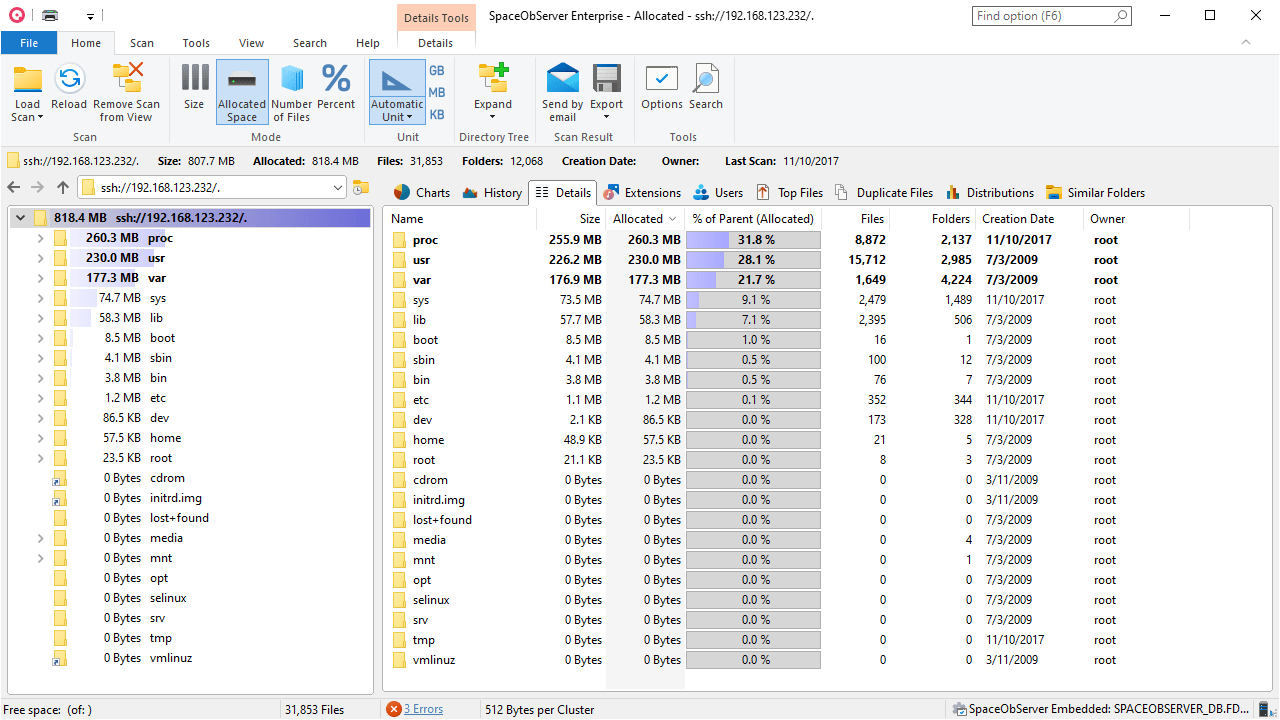This screenshot has width=1280, height=720.
Task: Open the File menu
Action: pos(29,43)
